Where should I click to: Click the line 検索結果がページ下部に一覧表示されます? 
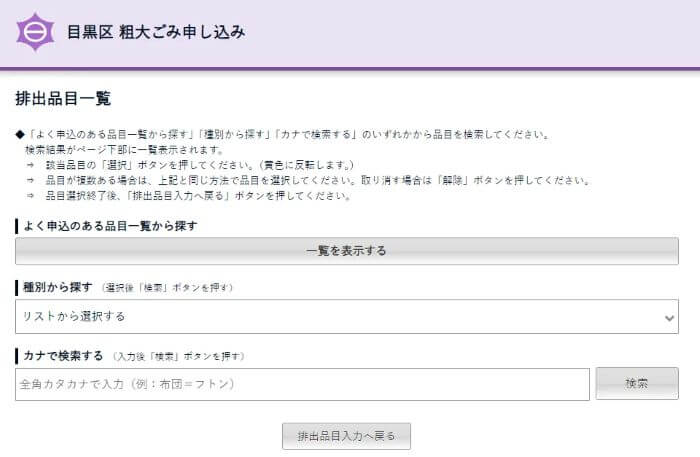point(124,150)
